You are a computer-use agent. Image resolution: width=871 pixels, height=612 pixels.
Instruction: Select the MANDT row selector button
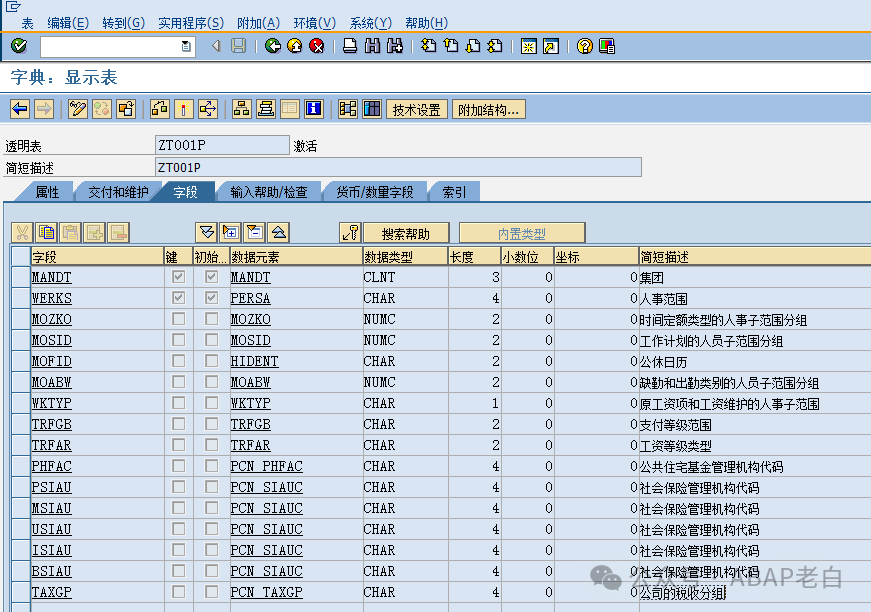tap(21, 277)
